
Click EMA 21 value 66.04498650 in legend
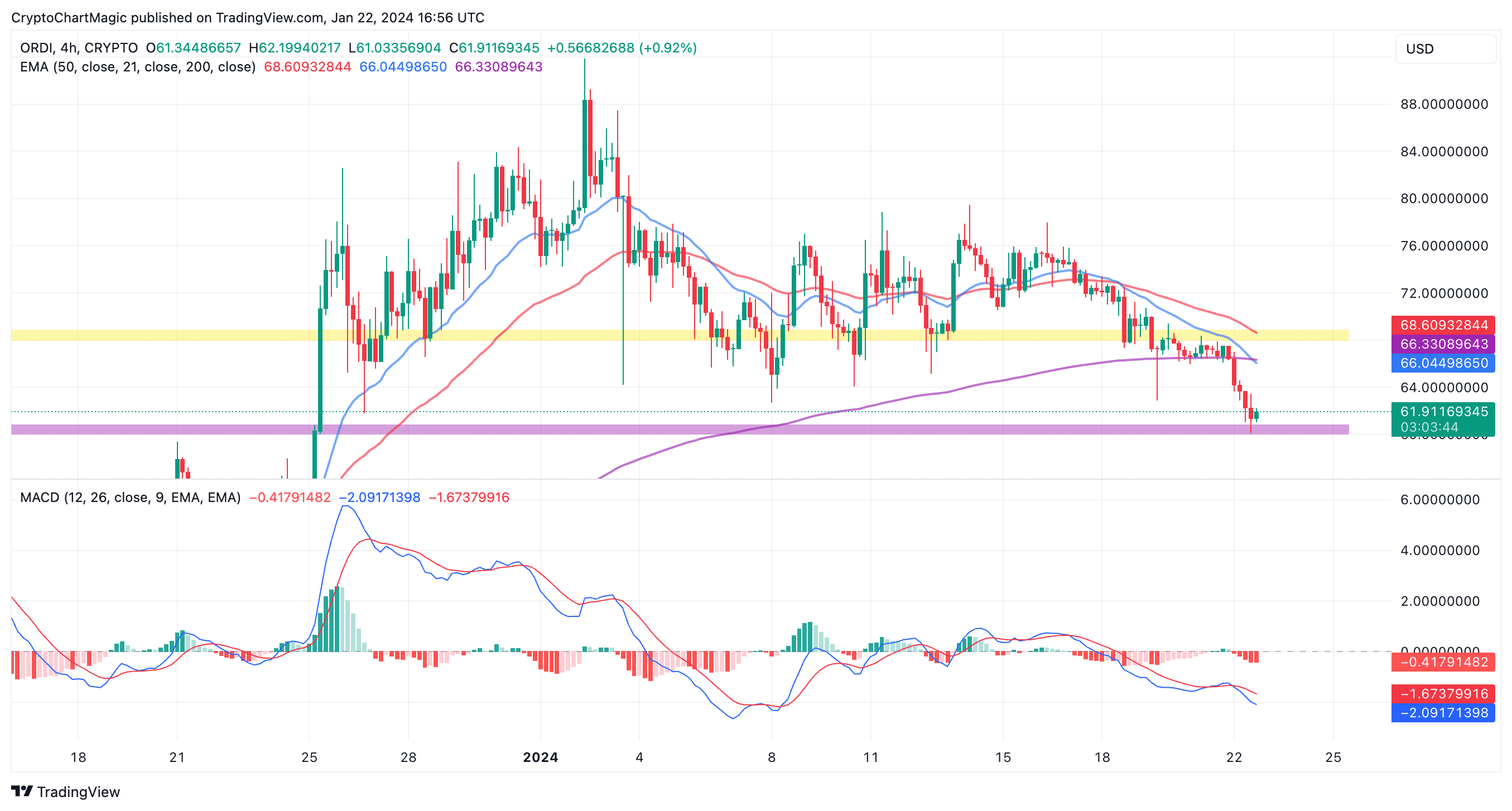tap(403, 67)
